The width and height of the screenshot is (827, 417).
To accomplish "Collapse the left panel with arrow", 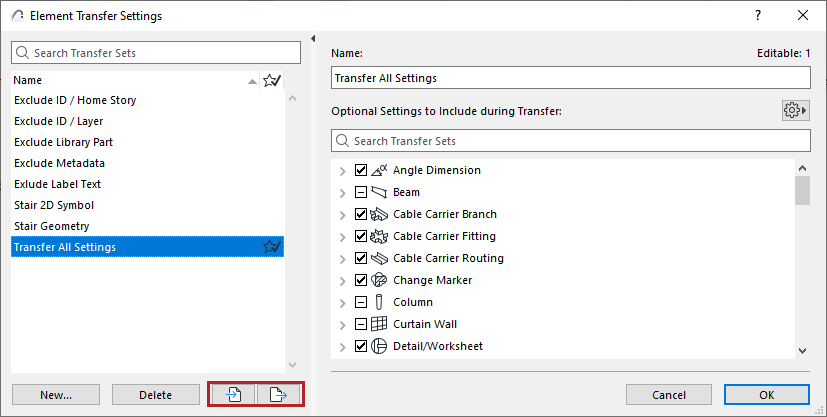I will 313,39.
